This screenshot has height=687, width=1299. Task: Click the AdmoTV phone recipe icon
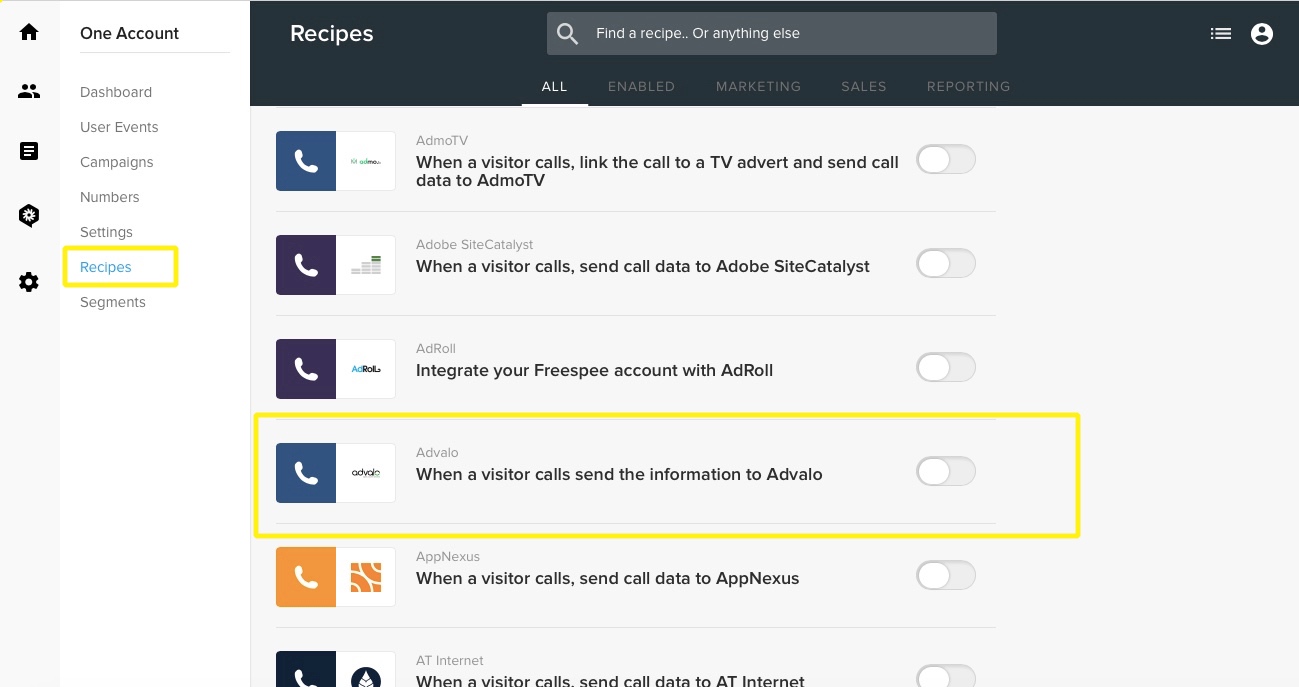tap(306, 160)
